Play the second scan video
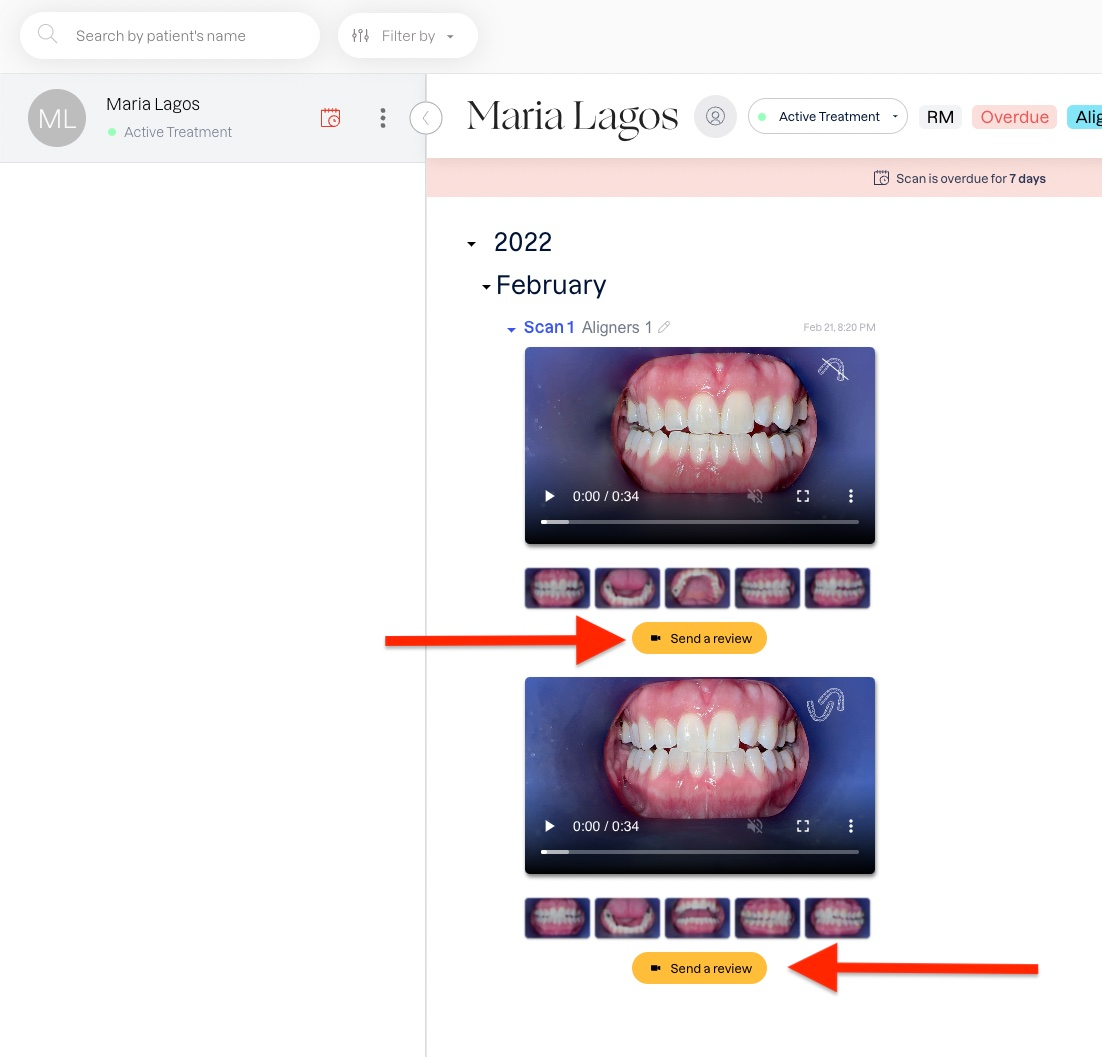 pos(550,826)
